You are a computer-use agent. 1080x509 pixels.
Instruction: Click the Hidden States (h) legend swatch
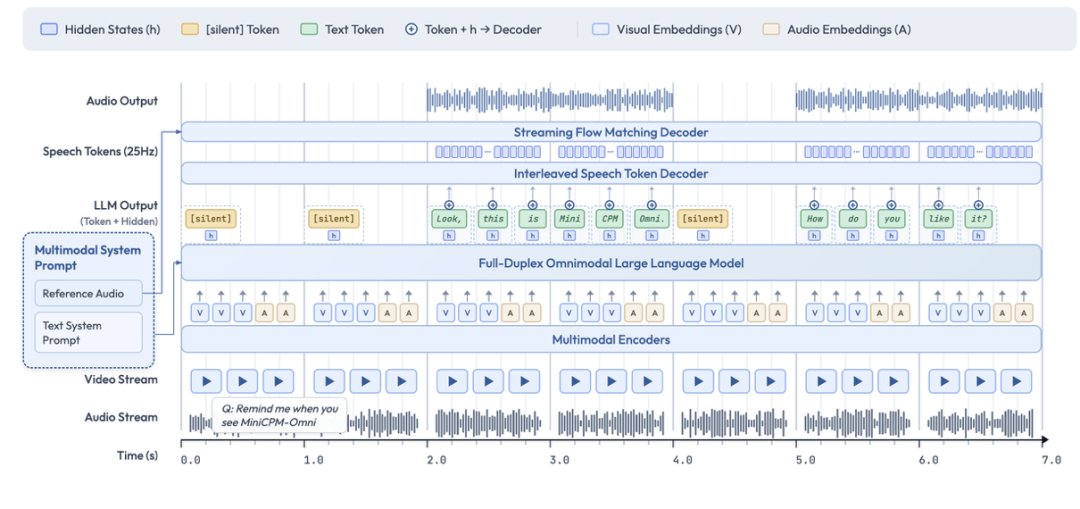(x=50, y=30)
